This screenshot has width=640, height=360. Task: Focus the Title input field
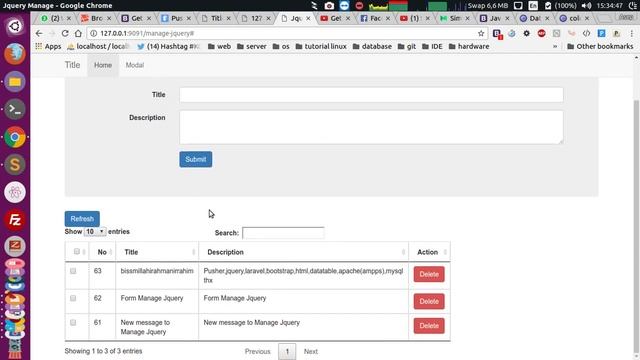[x=371, y=95]
